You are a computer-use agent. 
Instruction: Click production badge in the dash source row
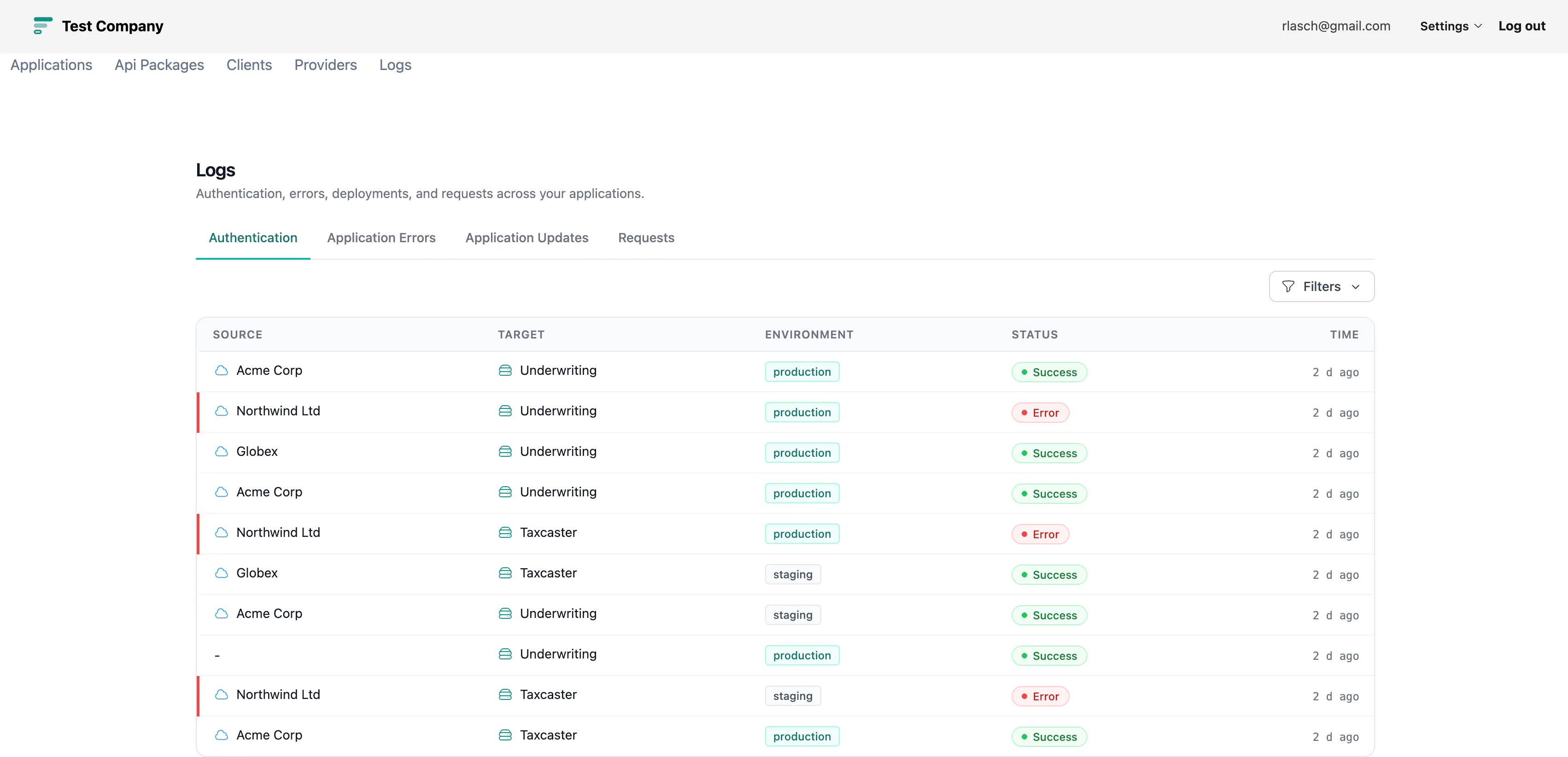pyautogui.click(x=802, y=655)
